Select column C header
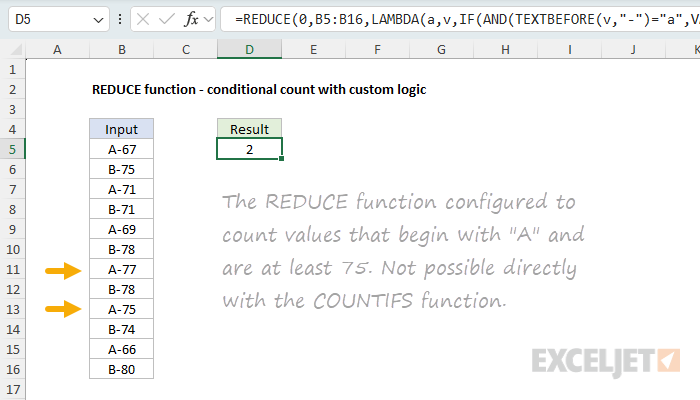The height and width of the screenshot is (400, 700). [x=186, y=49]
